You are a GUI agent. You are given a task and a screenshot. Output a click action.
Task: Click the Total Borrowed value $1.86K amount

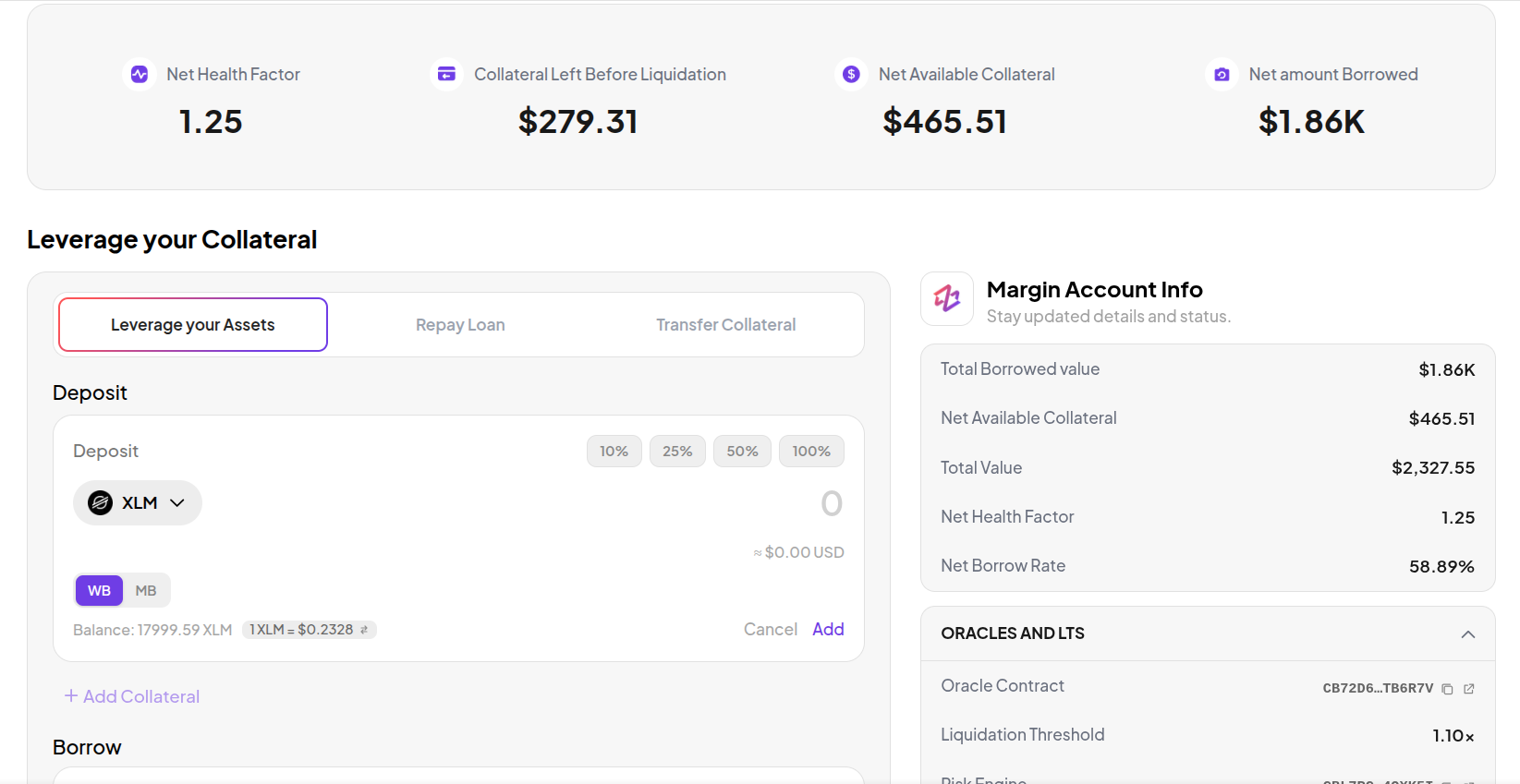pos(1447,370)
